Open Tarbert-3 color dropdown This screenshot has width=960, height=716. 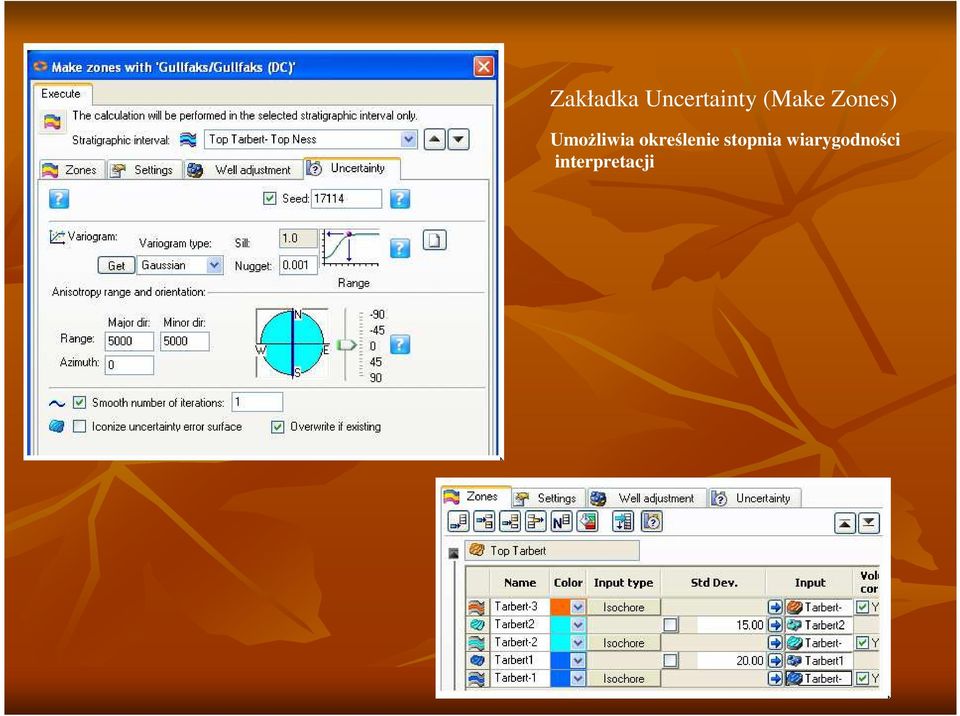click(x=578, y=607)
